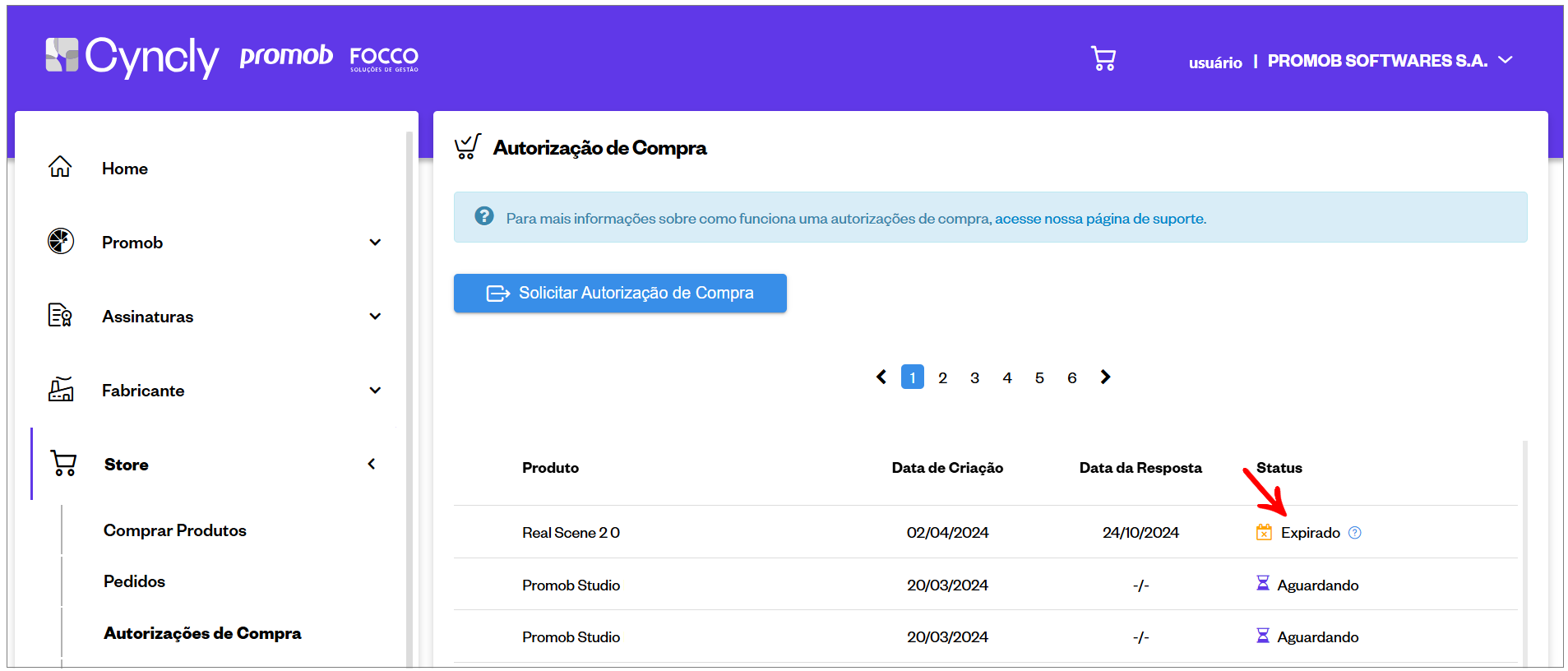Go to page 2
Viewport: 1568px width, 671px height.
click(943, 377)
